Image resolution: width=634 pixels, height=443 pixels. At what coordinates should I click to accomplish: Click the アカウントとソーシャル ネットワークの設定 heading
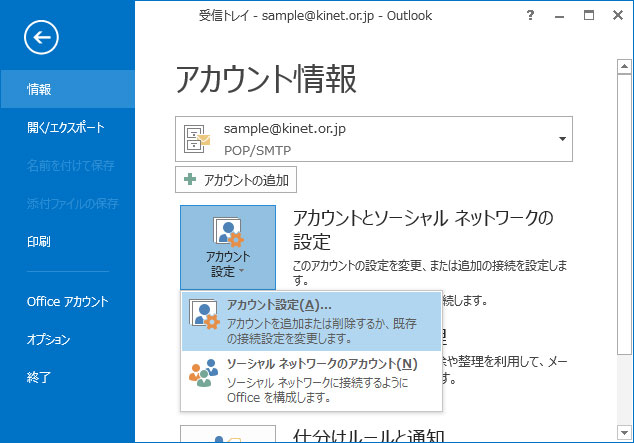tap(423, 230)
